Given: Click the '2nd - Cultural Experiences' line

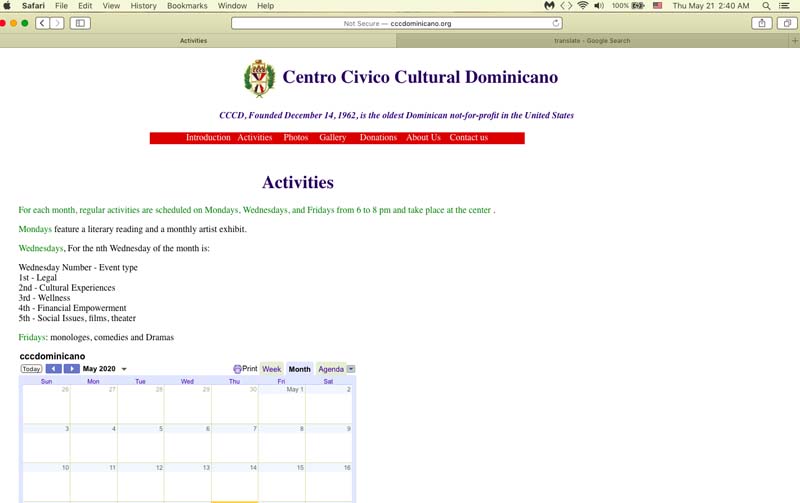Looking at the screenshot, I should pyautogui.click(x=67, y=288).
